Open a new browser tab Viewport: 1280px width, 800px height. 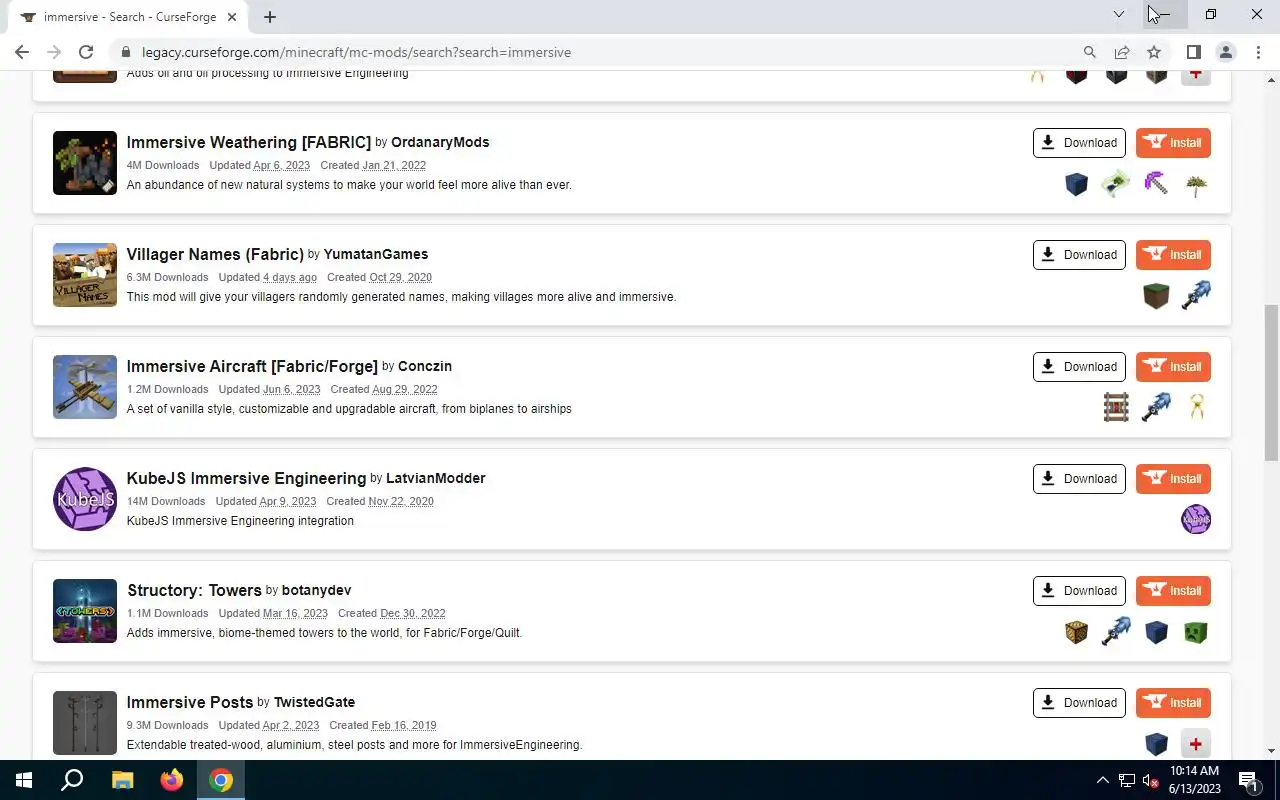click(270, 17)
